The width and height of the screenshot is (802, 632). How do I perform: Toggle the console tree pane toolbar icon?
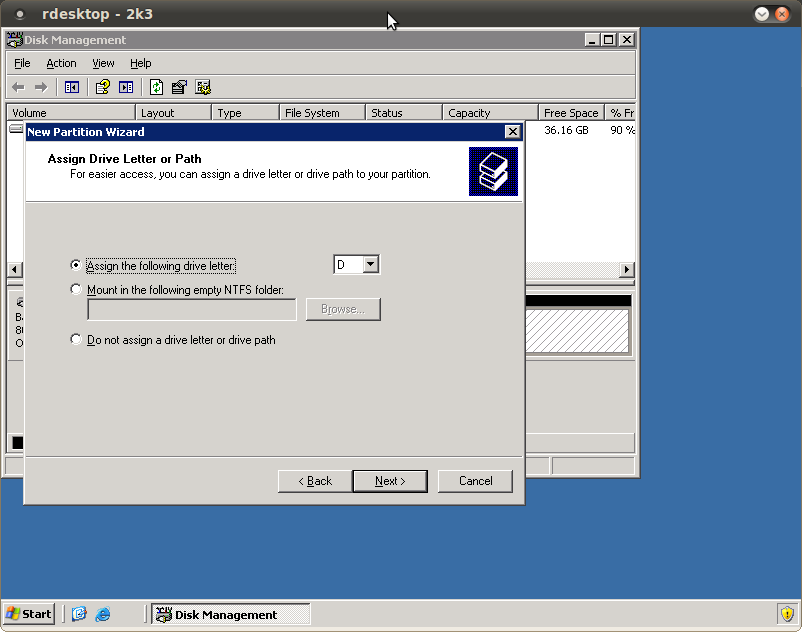72,87
